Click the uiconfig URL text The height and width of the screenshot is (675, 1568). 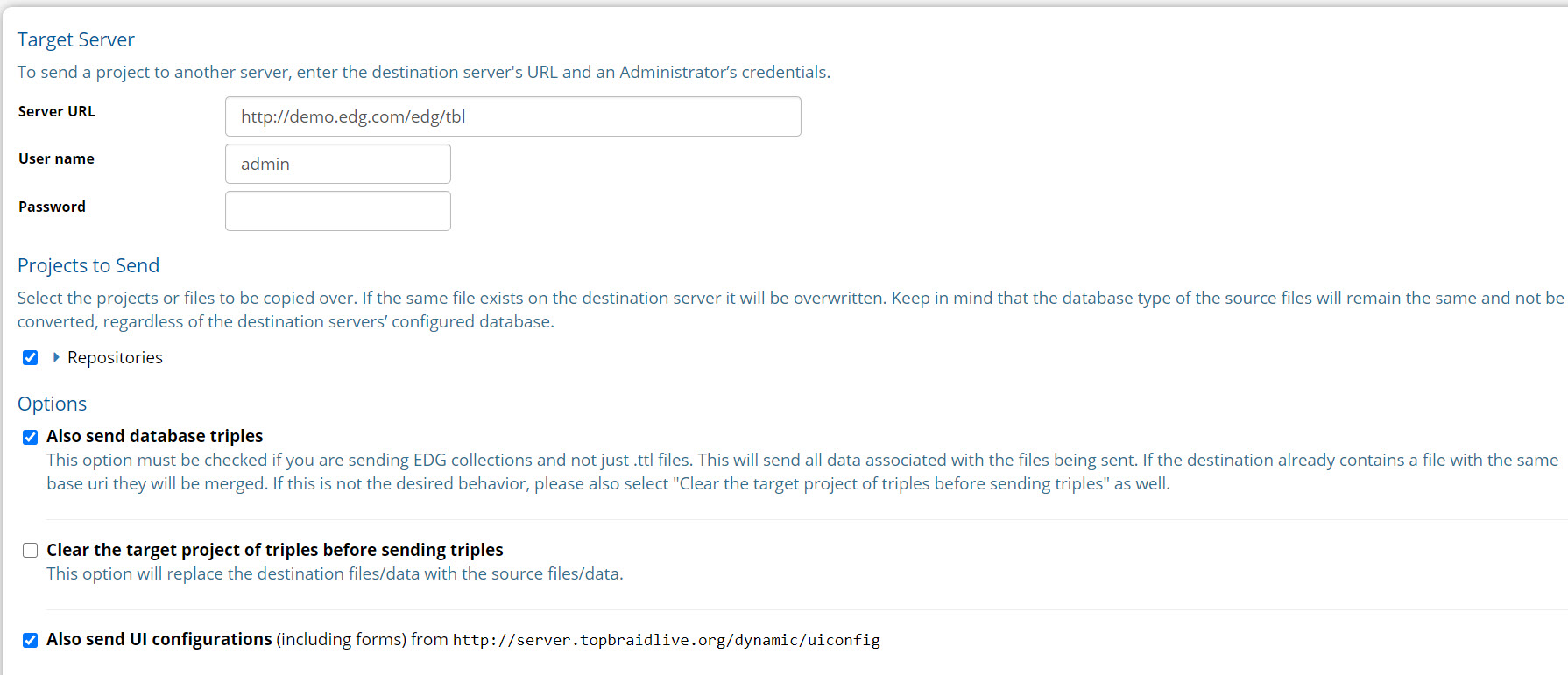click(666, 640)
